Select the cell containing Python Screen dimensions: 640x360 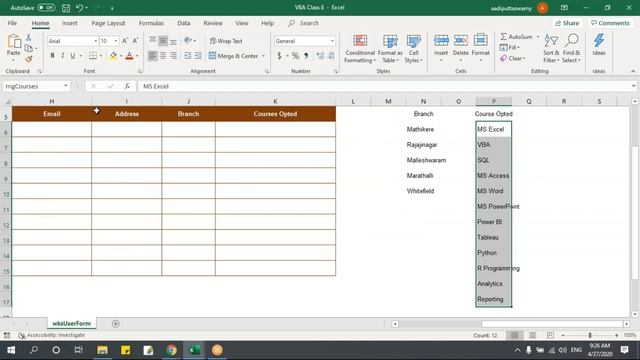pyautogui.click(x=493, y=253)
